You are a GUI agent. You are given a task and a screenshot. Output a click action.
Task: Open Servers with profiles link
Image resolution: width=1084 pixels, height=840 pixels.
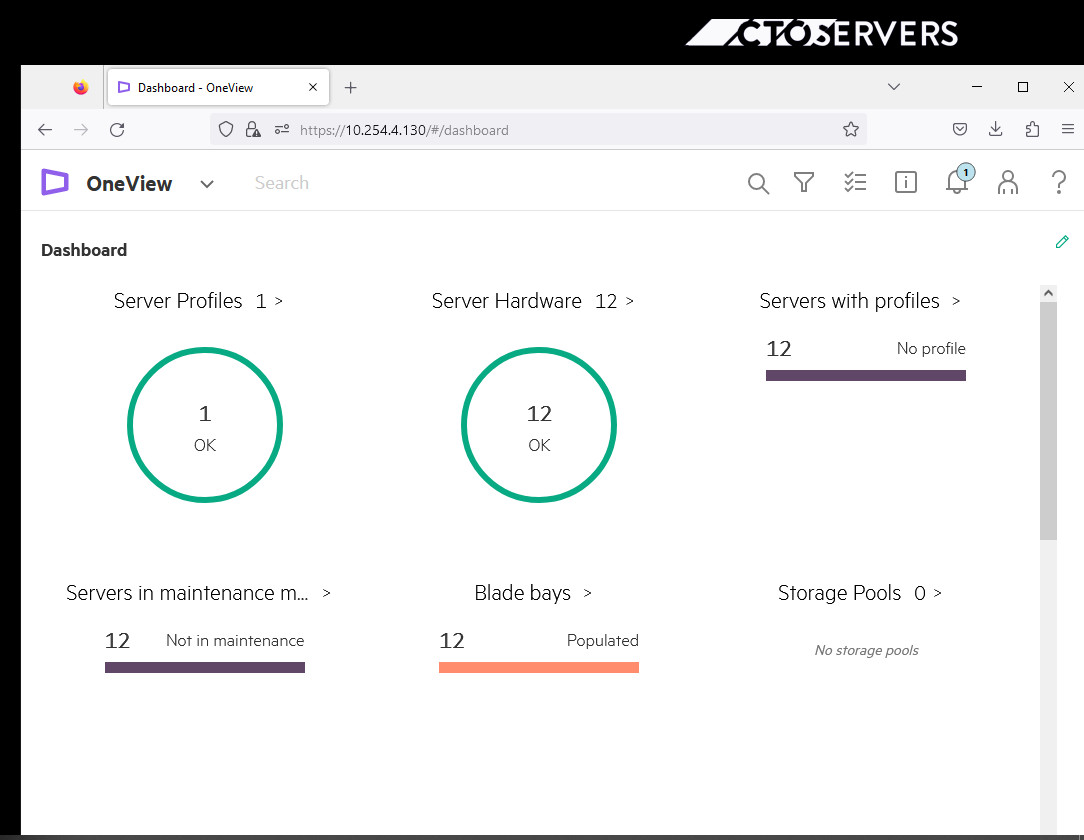[859, 301]
